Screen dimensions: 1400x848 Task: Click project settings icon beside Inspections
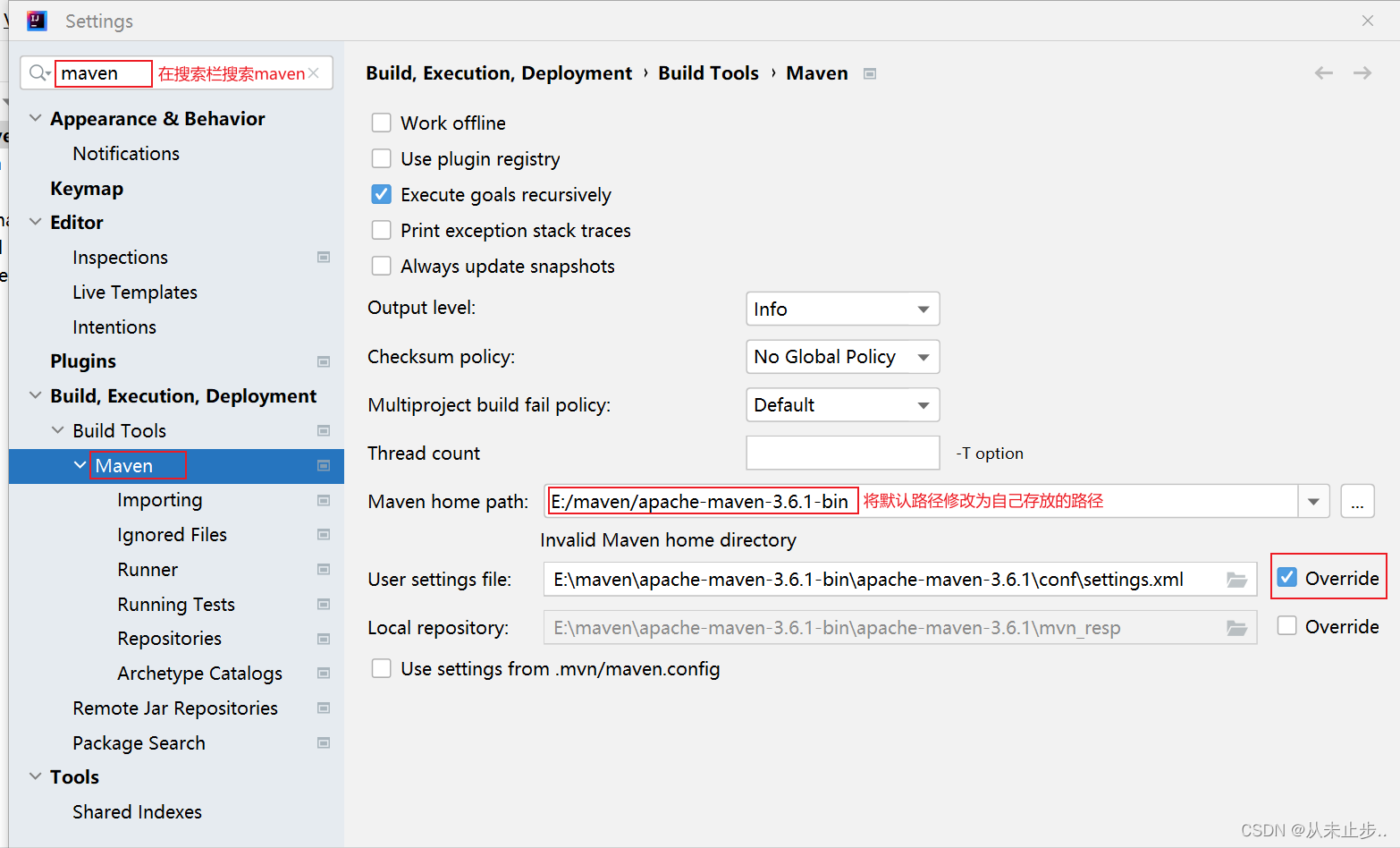[324, 258]
